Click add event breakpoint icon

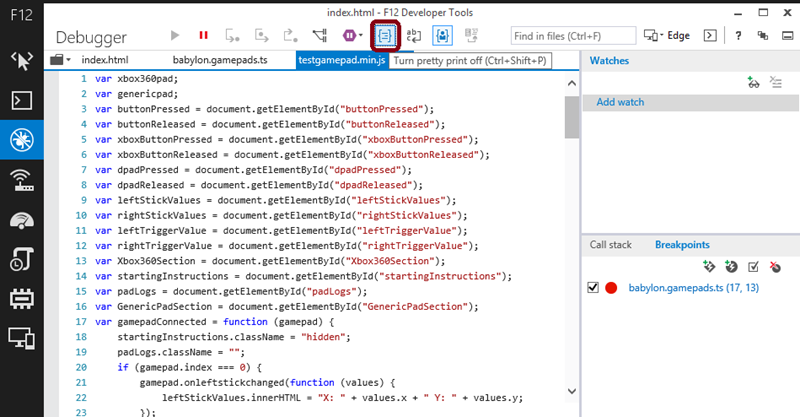[x=731, y=266]
